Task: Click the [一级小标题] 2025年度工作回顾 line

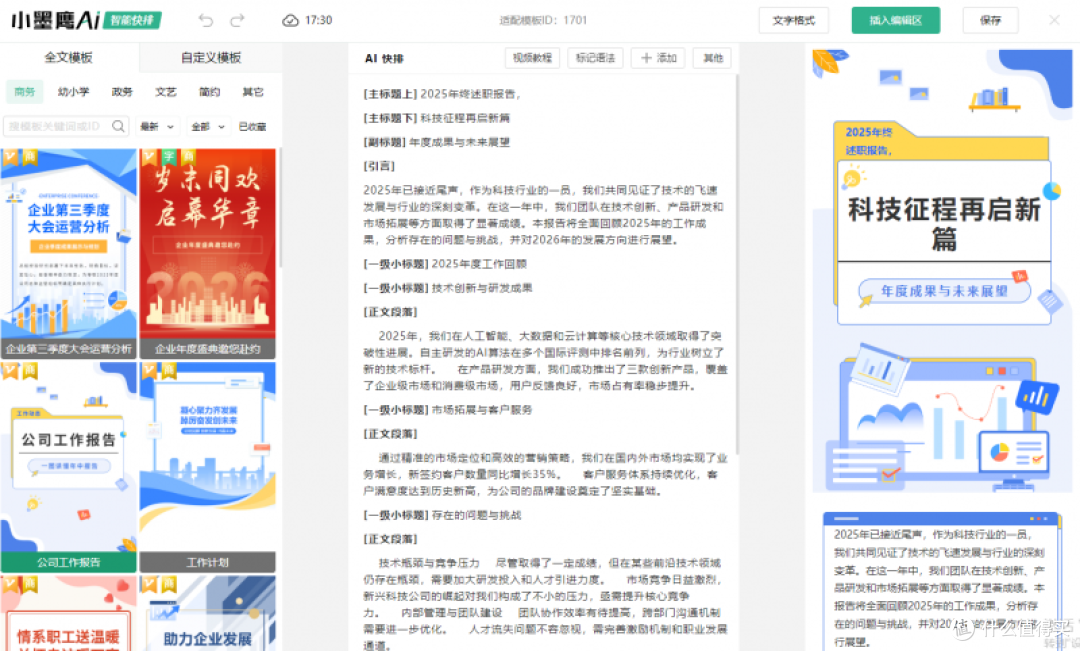Action: (445, 264)
